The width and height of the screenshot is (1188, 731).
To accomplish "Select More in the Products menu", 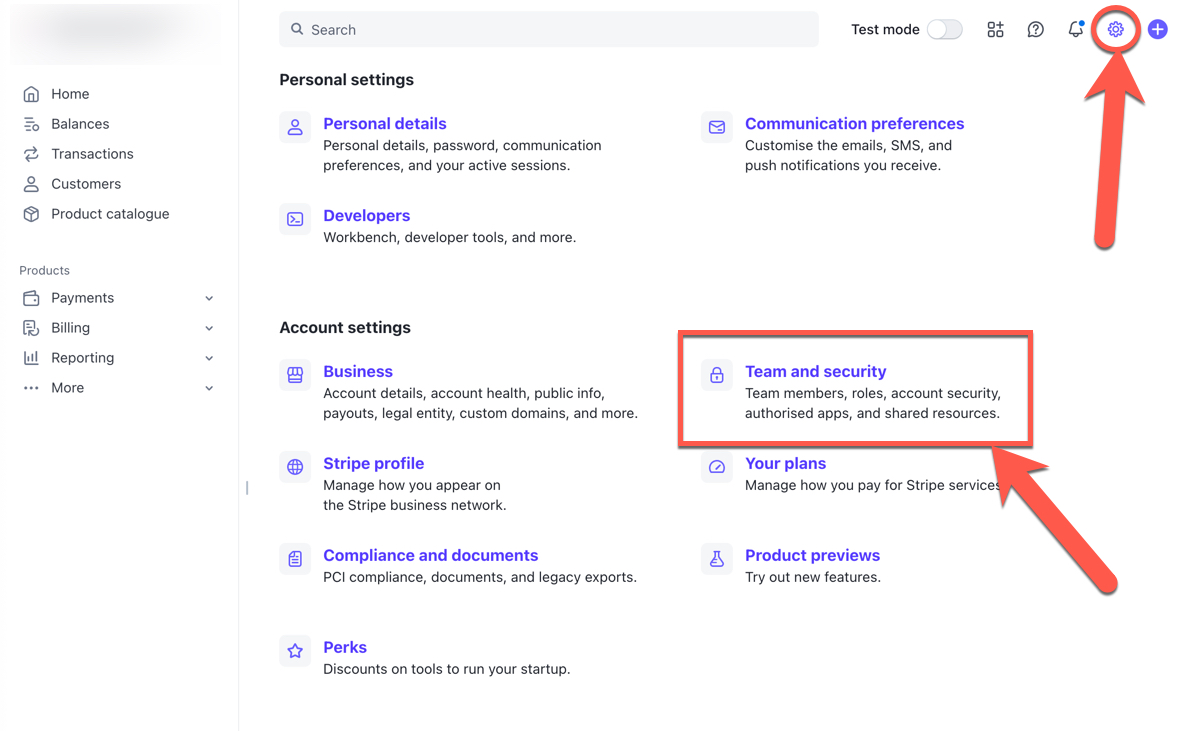I will [67, 388].
